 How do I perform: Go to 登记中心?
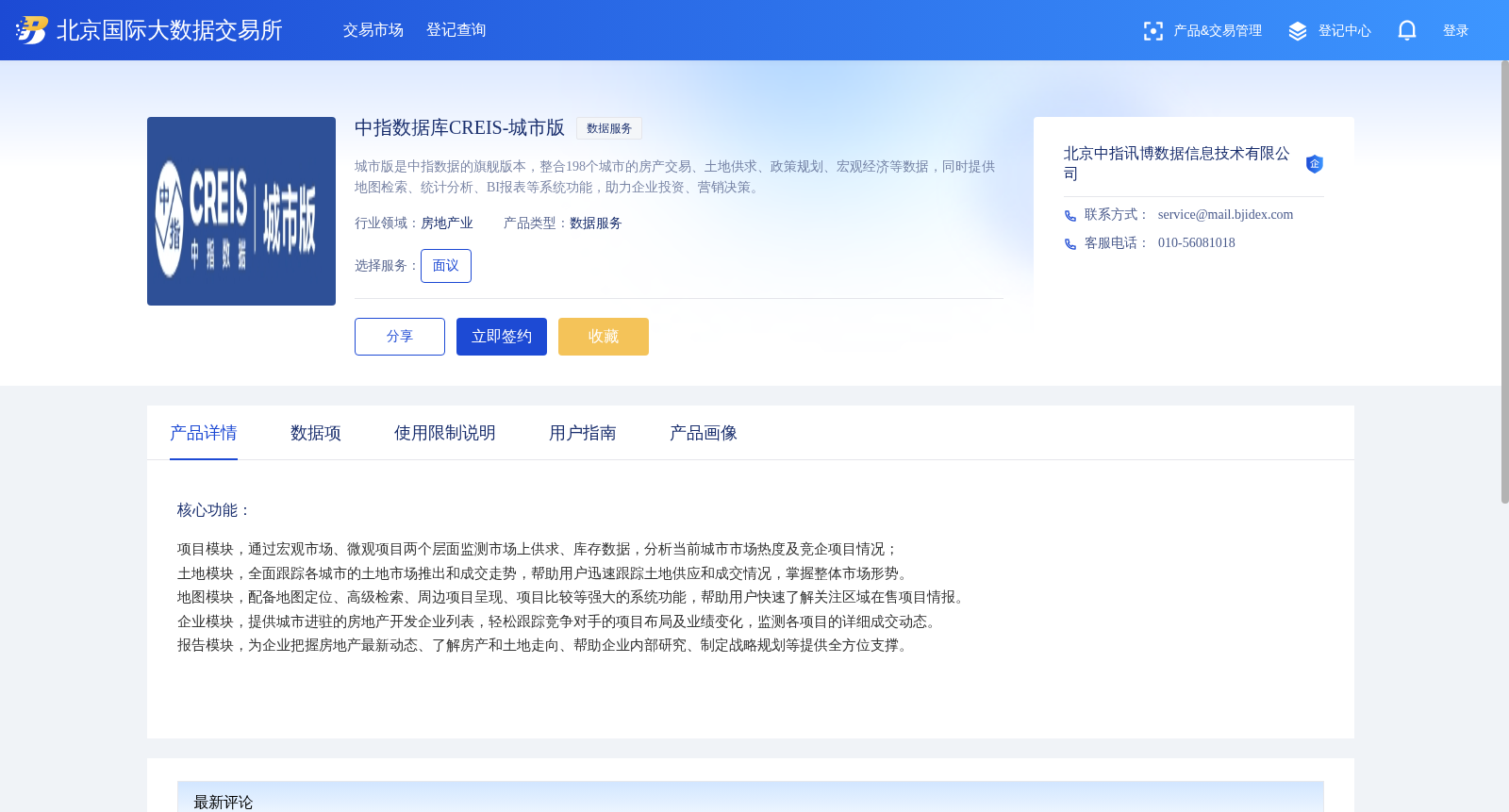(1345, 31)
